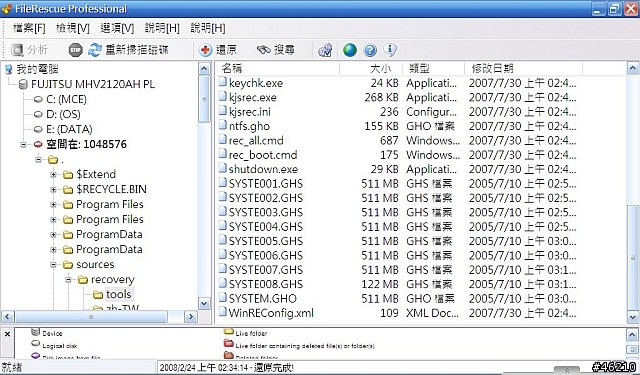This screenshot has width=640, height=375.
Task: Click legend panel scroll up arrow
Action: pos(632,335)
